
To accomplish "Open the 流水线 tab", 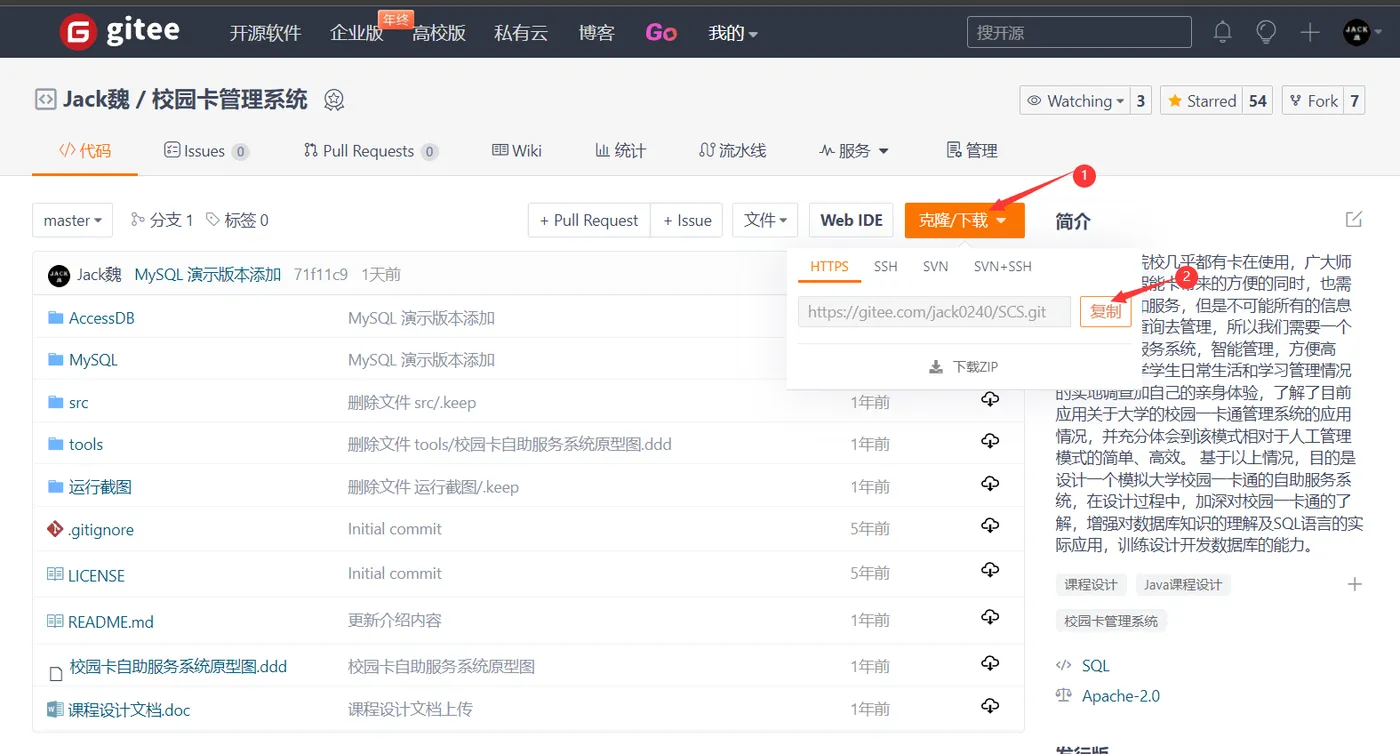I will [x=732, y=151].
